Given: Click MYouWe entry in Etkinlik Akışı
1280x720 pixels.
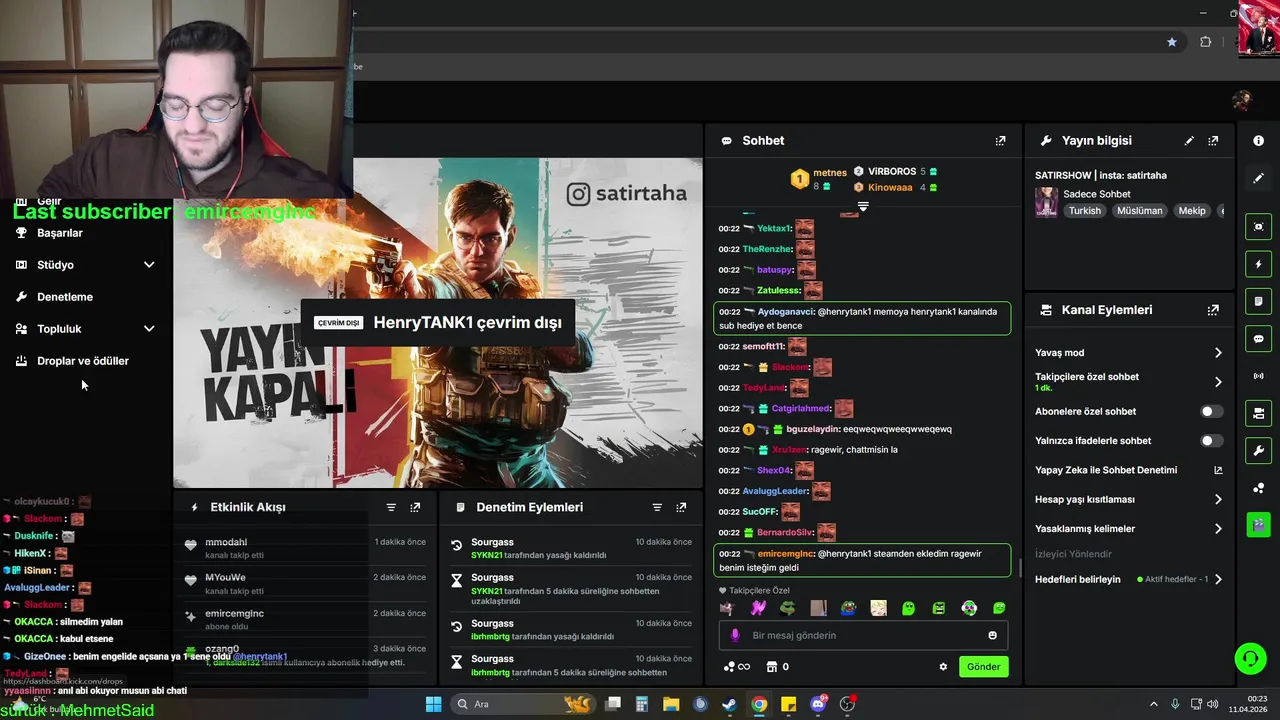Looking at the screenshot, I should coord(225,578).
